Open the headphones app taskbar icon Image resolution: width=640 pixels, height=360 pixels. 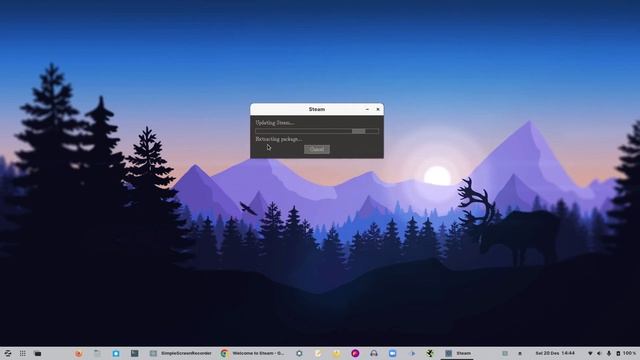click(x=373, y=353)
